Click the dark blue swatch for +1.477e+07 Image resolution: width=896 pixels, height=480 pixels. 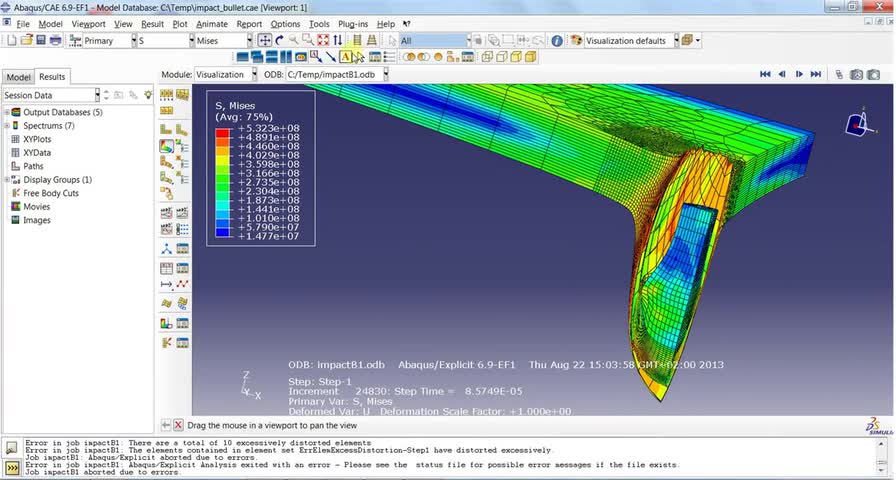coord(223,233)
